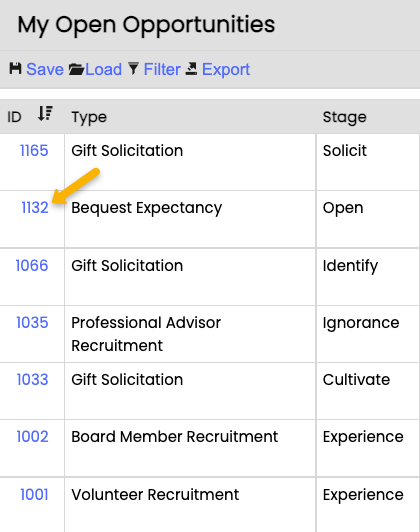
Task: Sort by the Type column header
Action: (89, 117)
